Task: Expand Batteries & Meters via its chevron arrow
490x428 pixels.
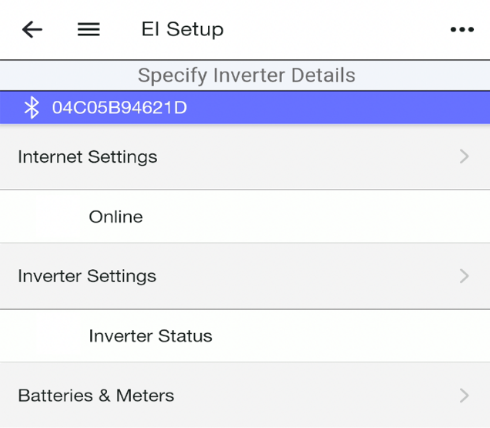Action: [x=464, y=396]
